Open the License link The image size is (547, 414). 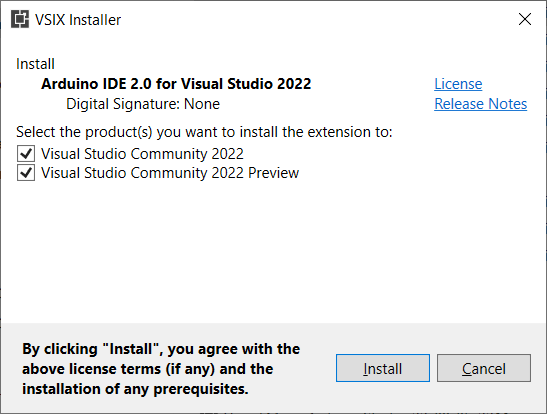pos(458,84)
